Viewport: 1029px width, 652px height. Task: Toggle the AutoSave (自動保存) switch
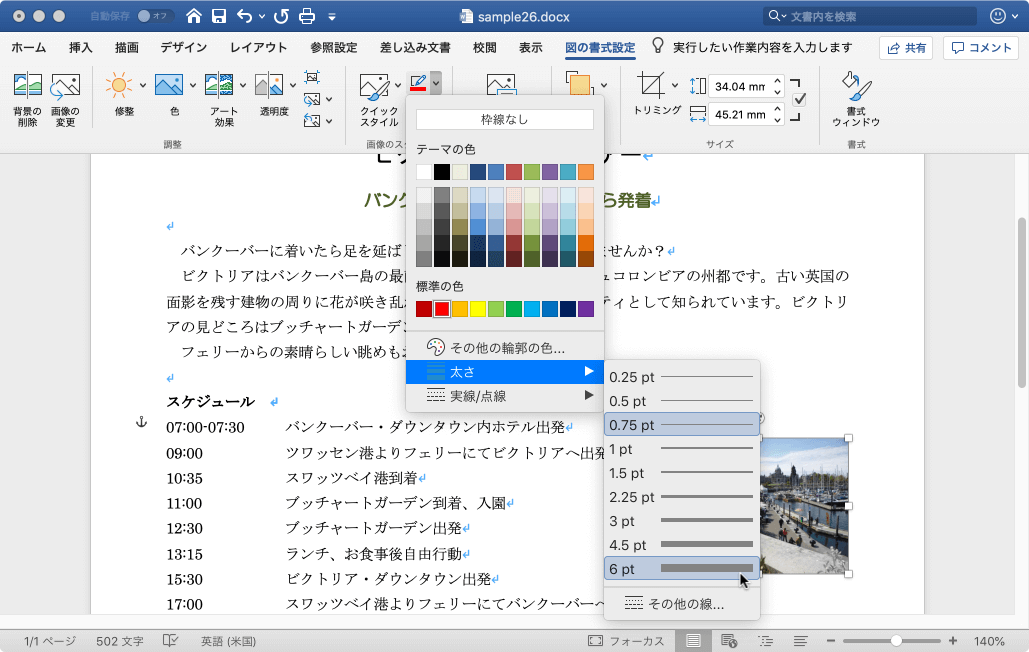(155, 16)
